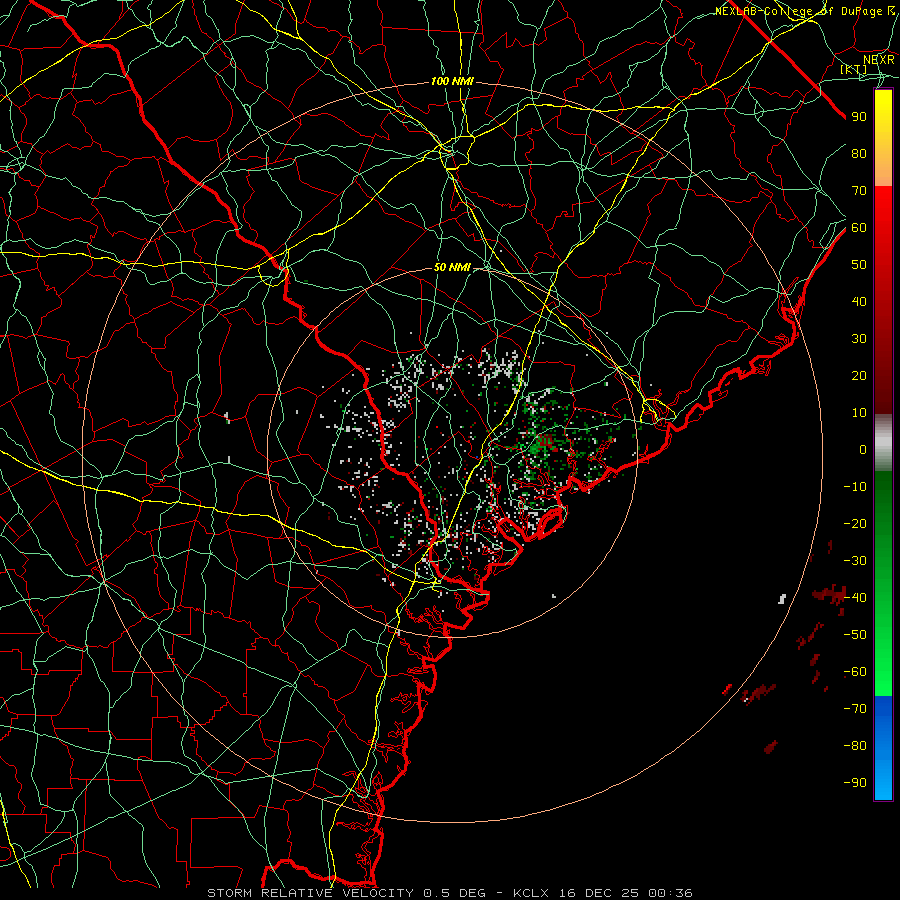
Task: Click the [KT] units label
Action: tap(854, 69)
